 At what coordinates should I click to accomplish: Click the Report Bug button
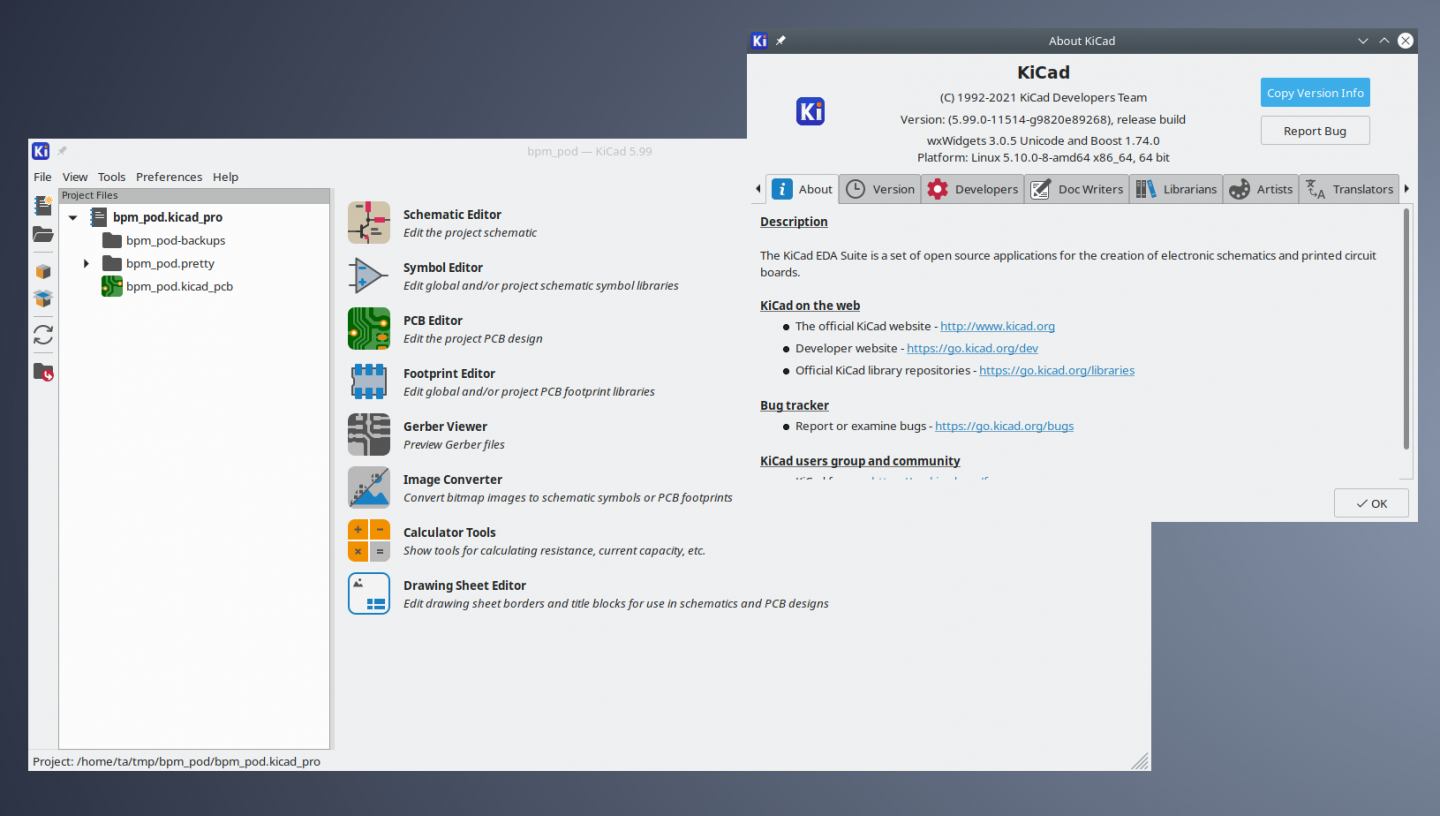[x=1315, y=131]
